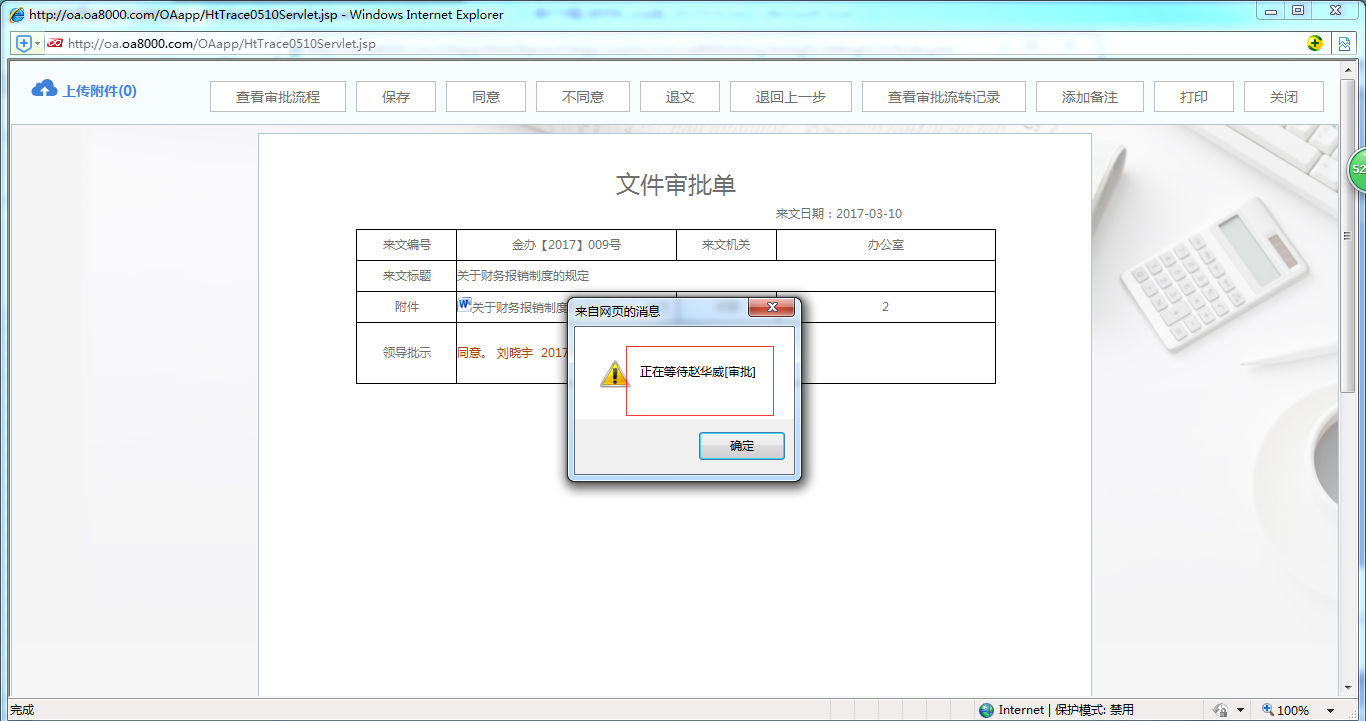Click the 同意。刘晓宇 approval comment
The image size is (1366, 721).
[512, 353]
